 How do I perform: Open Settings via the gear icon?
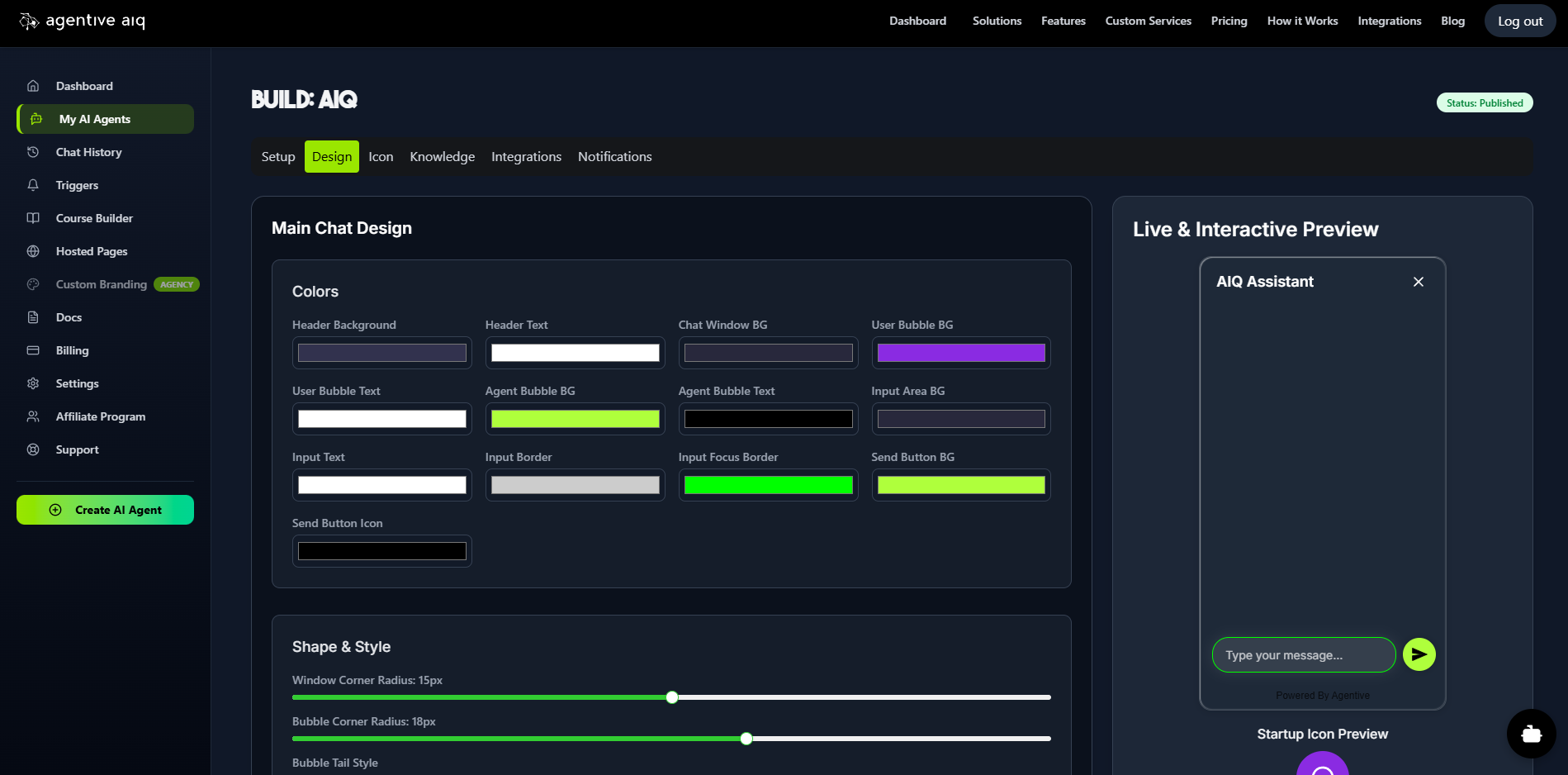(33, 383)
